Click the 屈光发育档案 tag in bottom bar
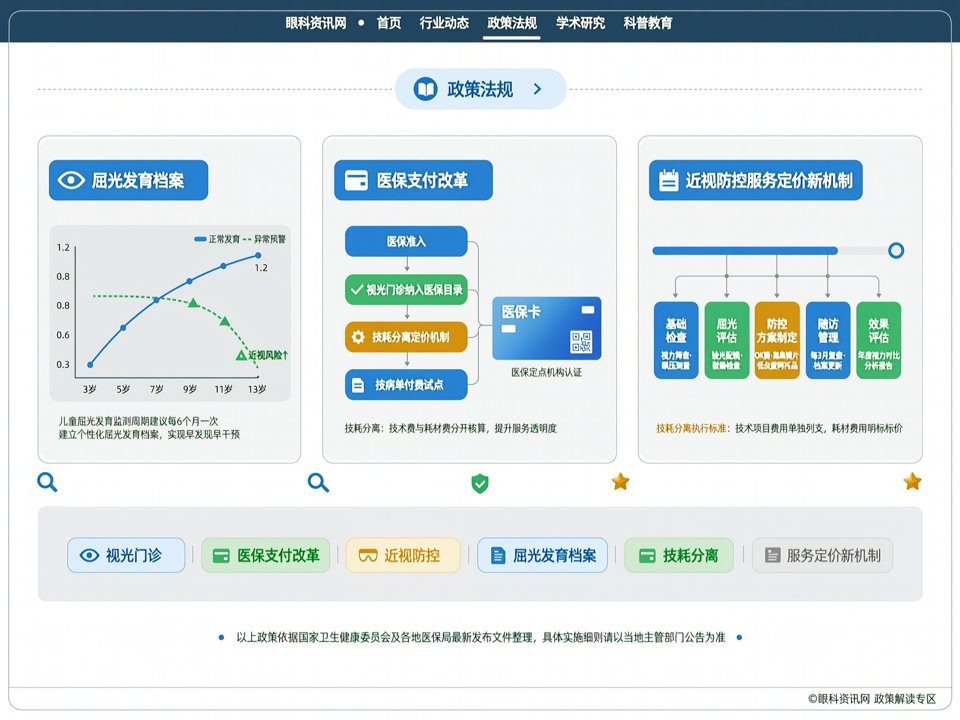Screen dimensions: 960x720 542,555
